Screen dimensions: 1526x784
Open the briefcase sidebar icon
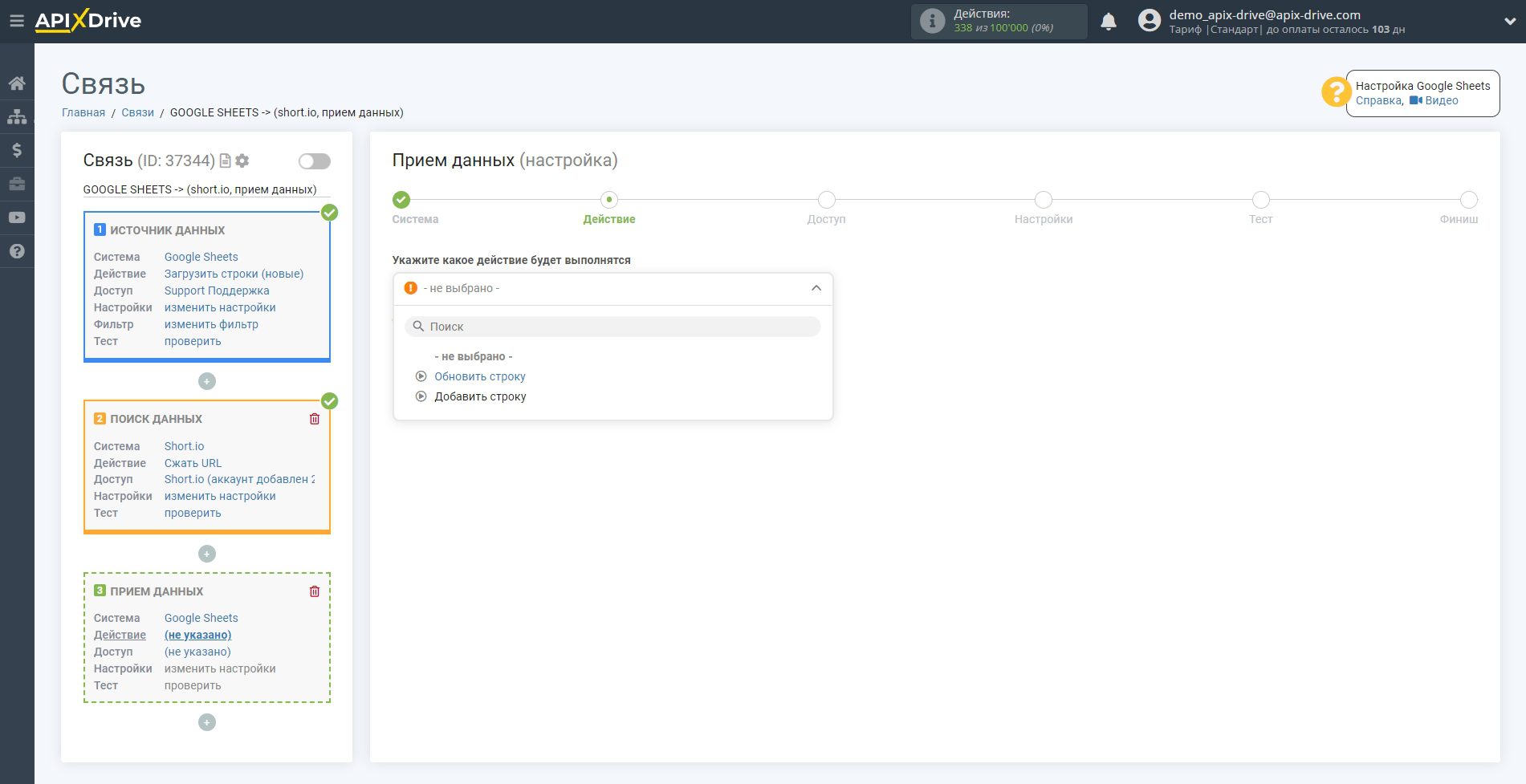[x=17, y=184]
